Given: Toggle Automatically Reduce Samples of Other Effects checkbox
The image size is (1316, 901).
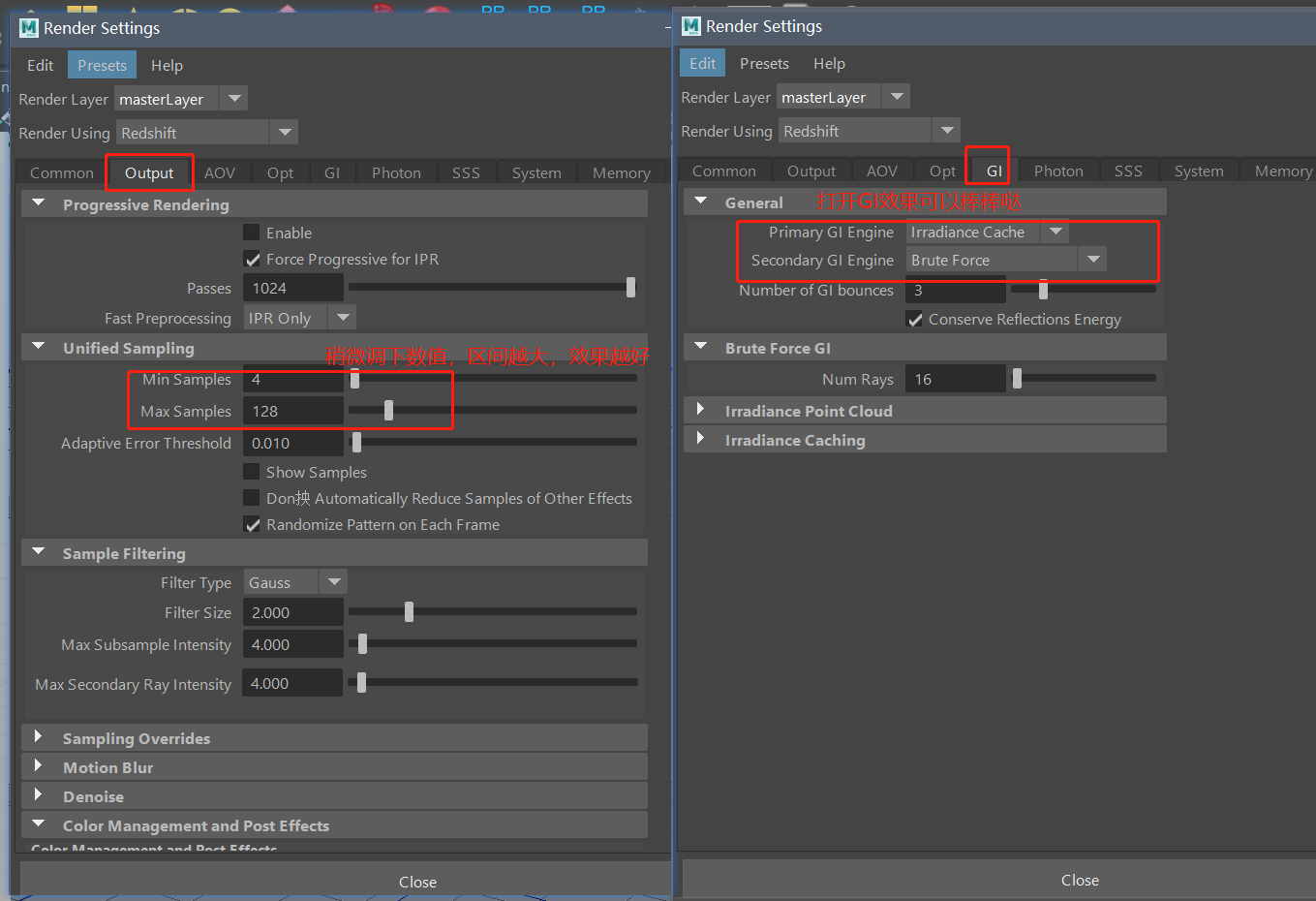Looking at the screenshot, I should pos(252,498).
